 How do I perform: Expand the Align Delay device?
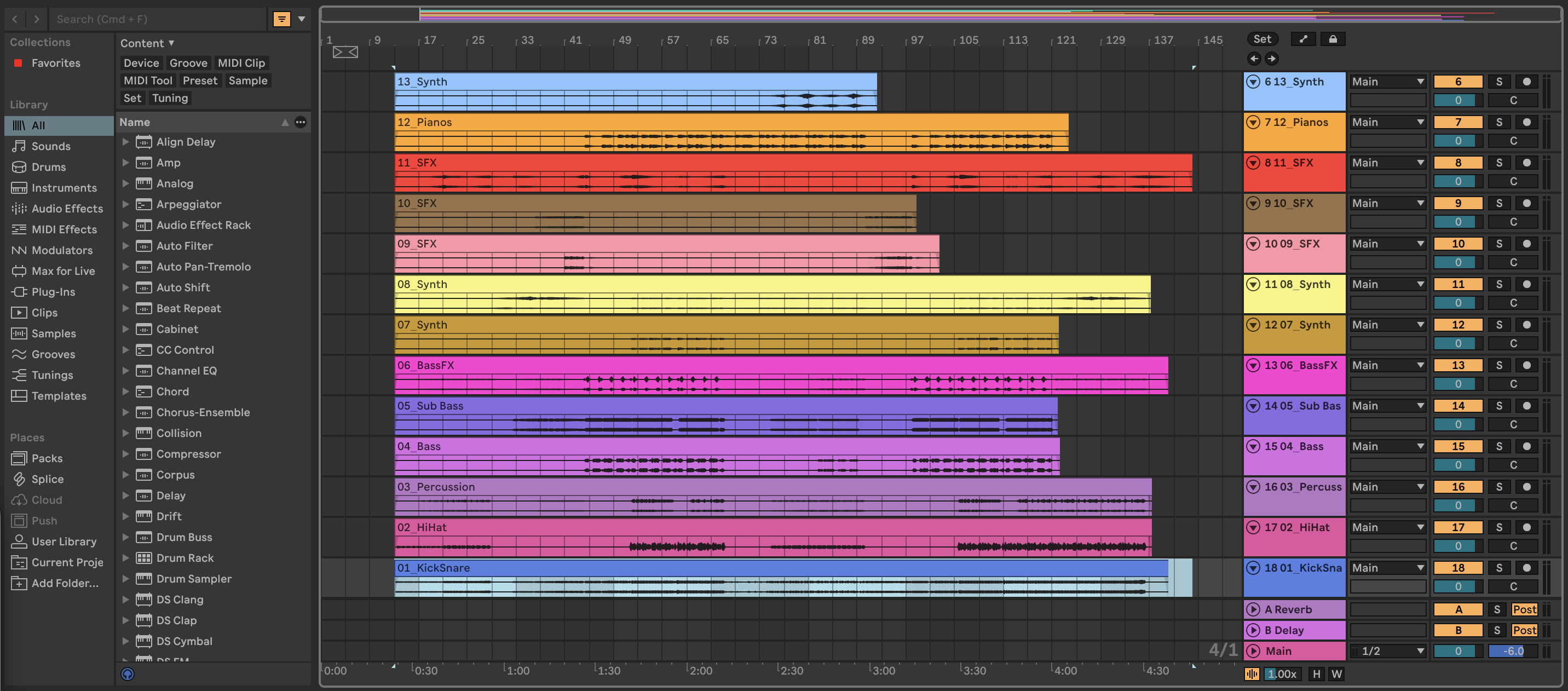point(125,142)
